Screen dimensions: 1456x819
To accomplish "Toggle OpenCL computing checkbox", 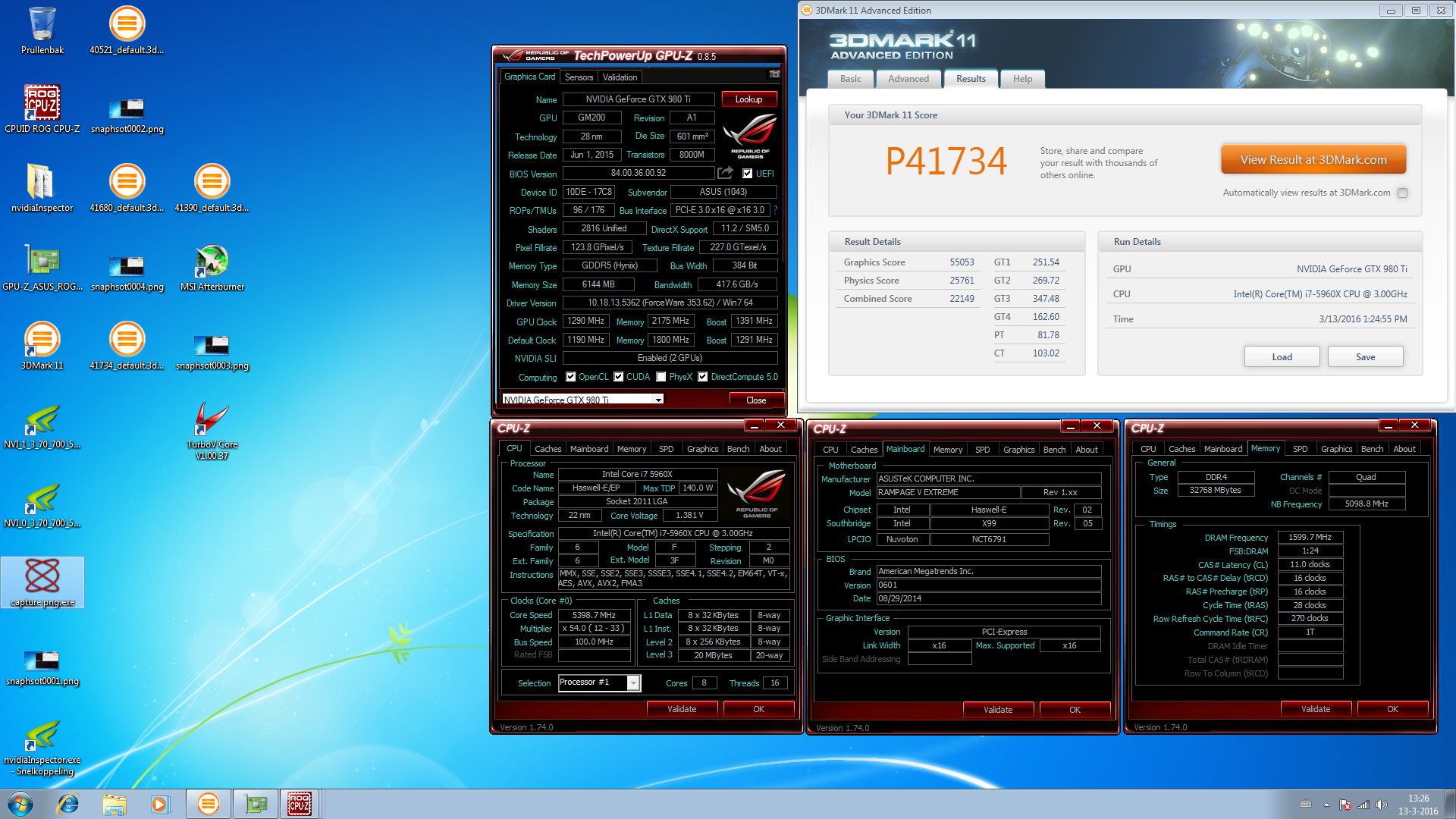I will (570, 377).
